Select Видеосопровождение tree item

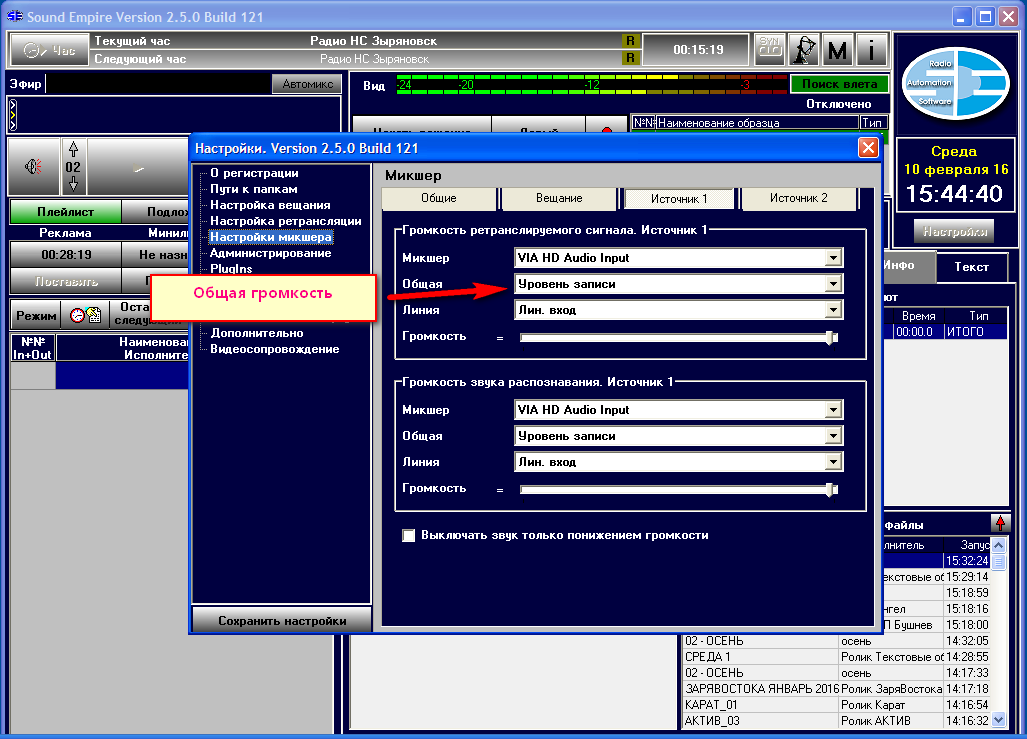(x=274, y=349)
